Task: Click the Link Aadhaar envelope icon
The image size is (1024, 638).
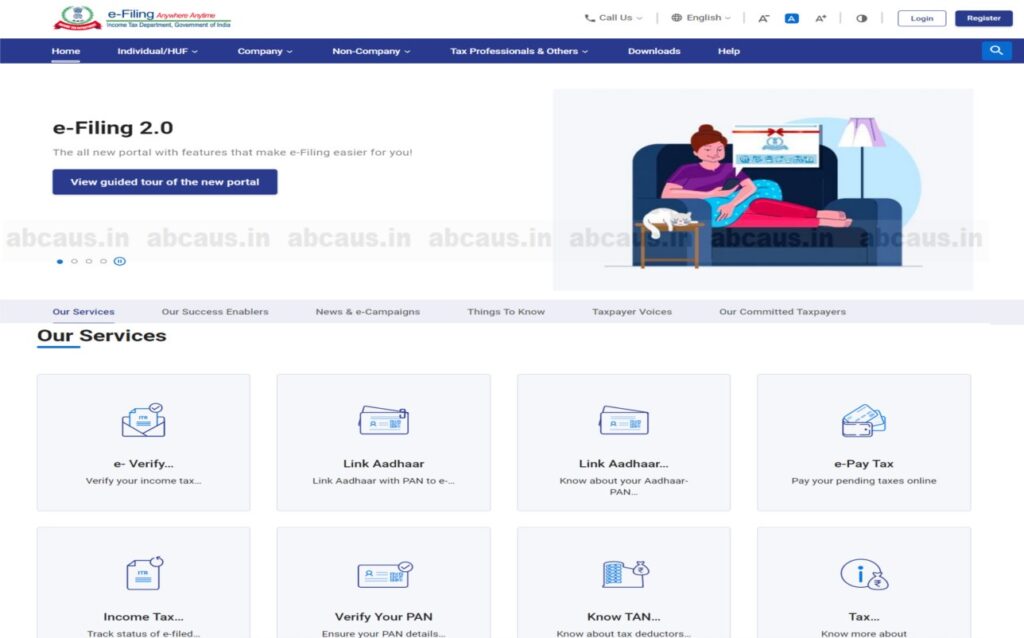Action: coord(383,420)
